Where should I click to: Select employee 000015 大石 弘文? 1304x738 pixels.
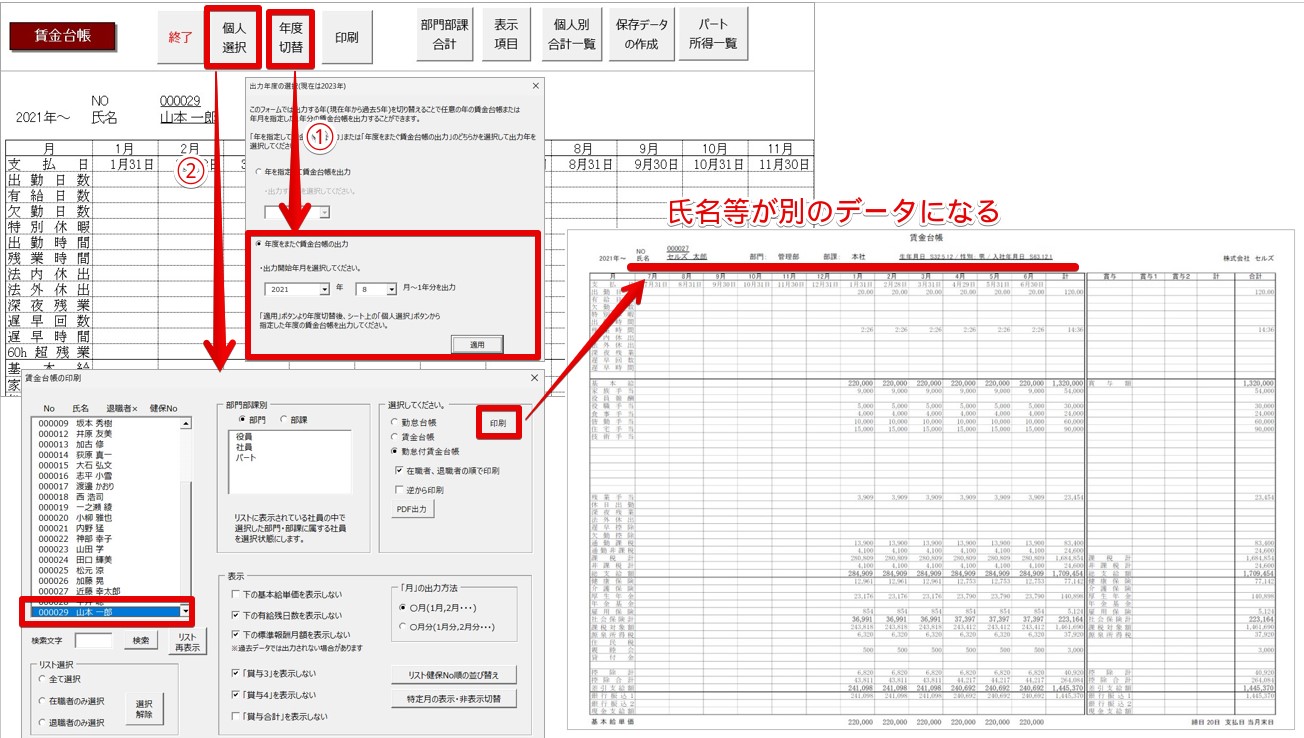(107, 466)
